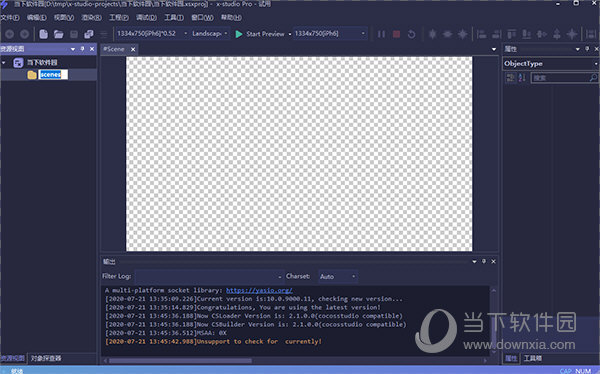Pause the running preview
The image size is (600, 374).
[381, 34]
